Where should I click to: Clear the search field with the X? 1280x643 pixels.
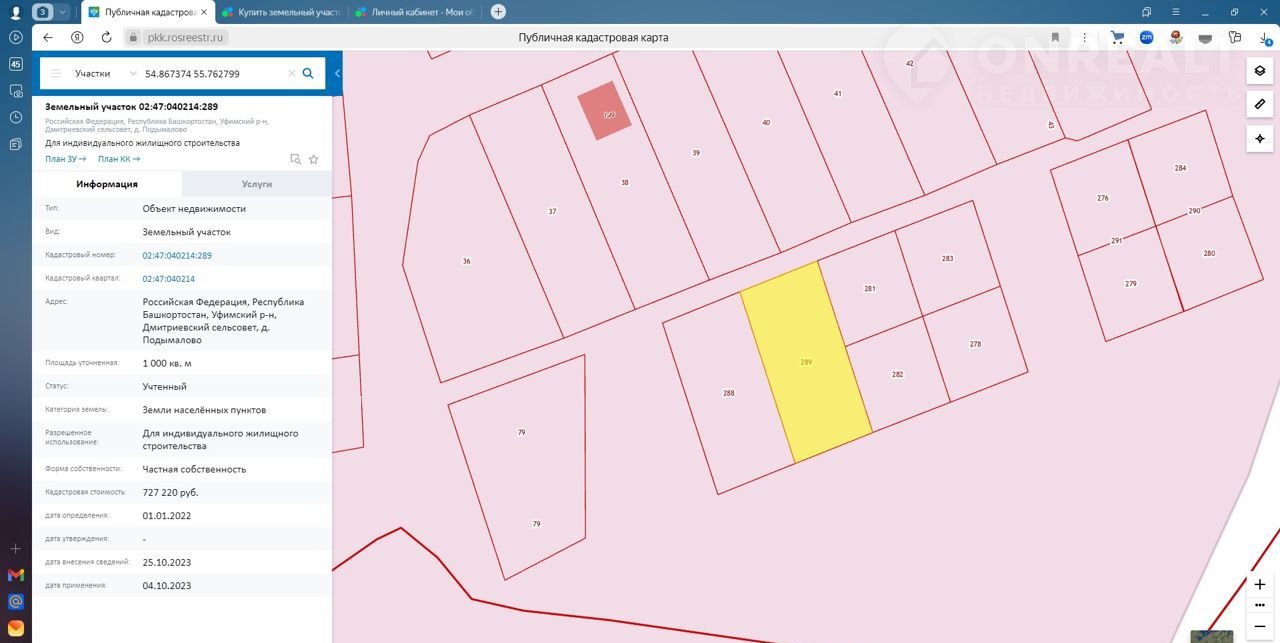pos(292,73)
